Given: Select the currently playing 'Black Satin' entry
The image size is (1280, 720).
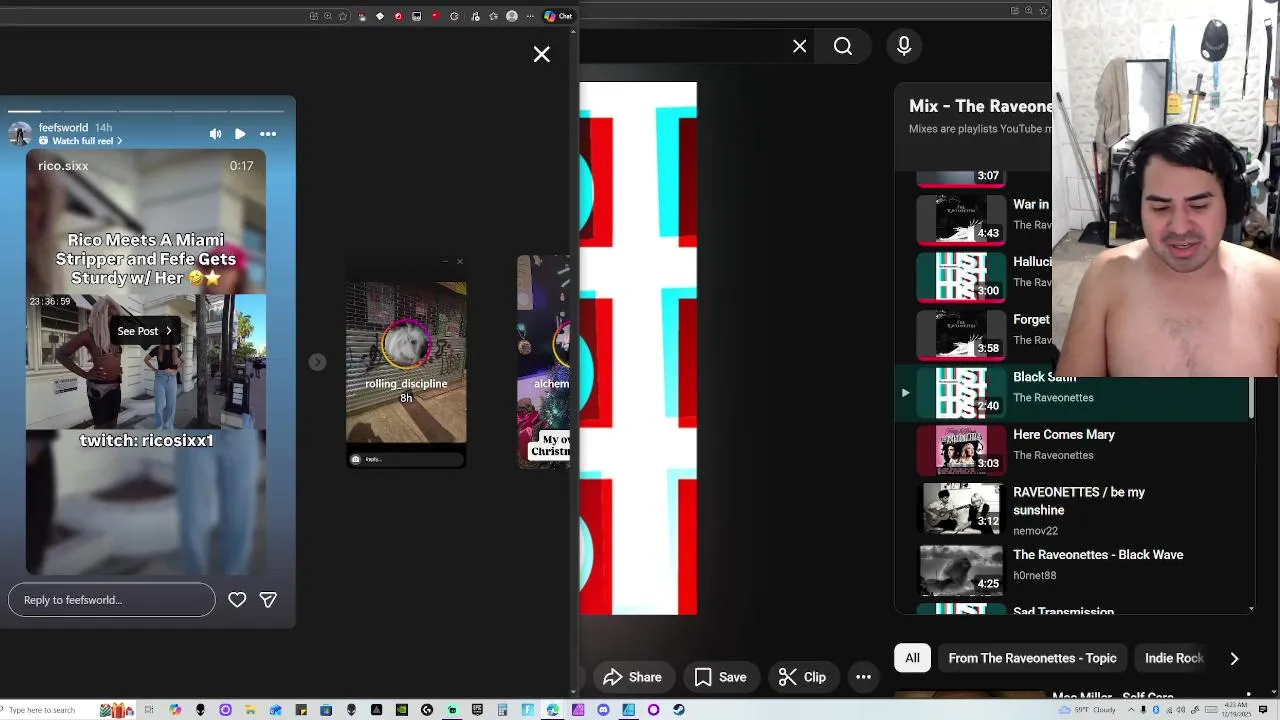Looking at the screenshot, I should [x=1072, y=392].
